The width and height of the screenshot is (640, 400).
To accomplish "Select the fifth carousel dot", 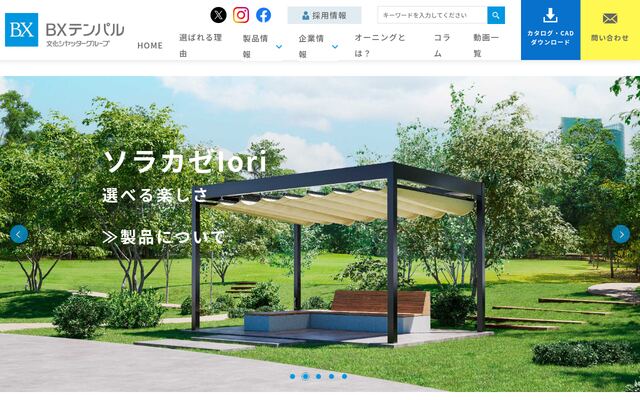I will coord(344,376).
